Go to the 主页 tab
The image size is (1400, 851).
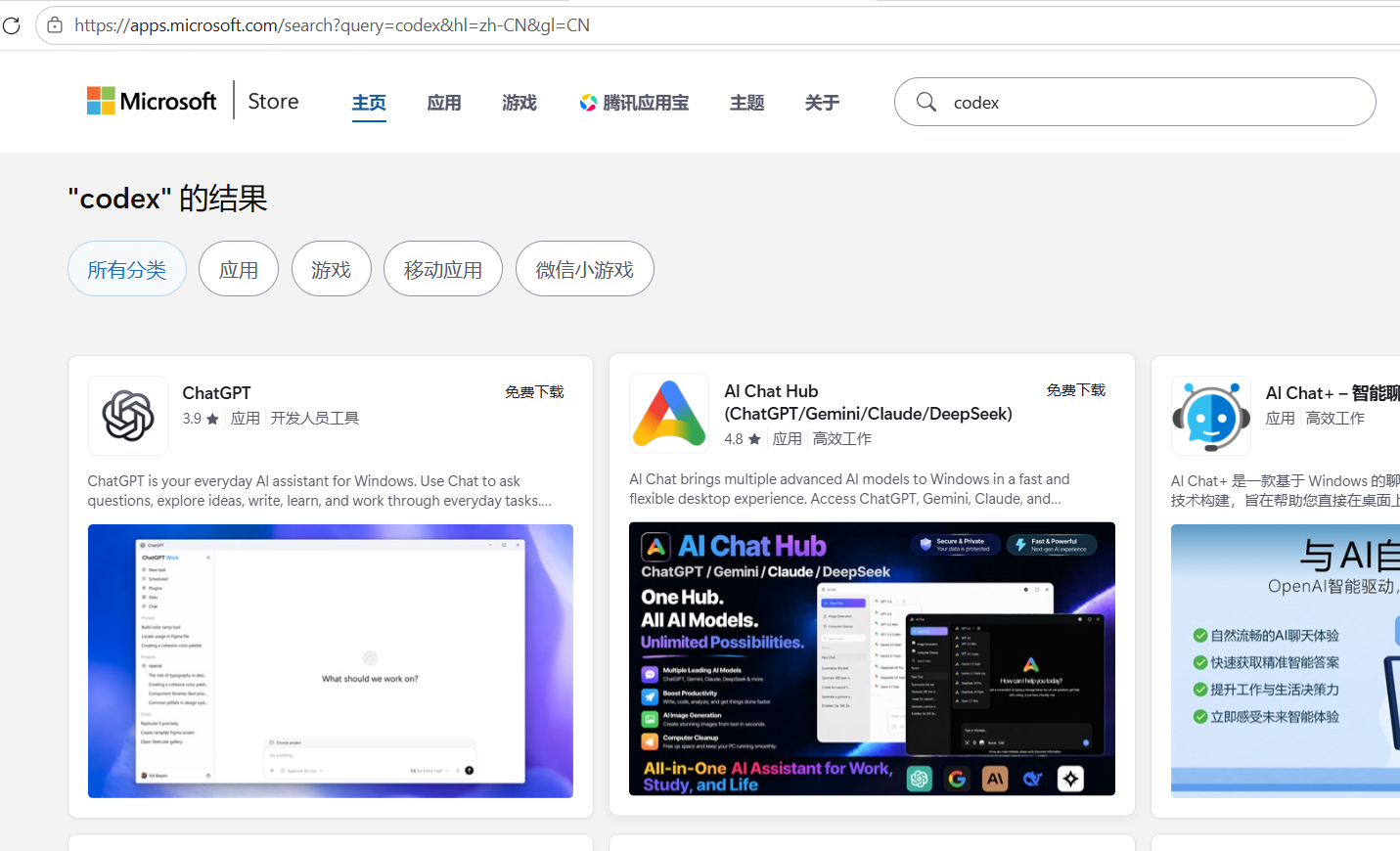tap(369, 103)
